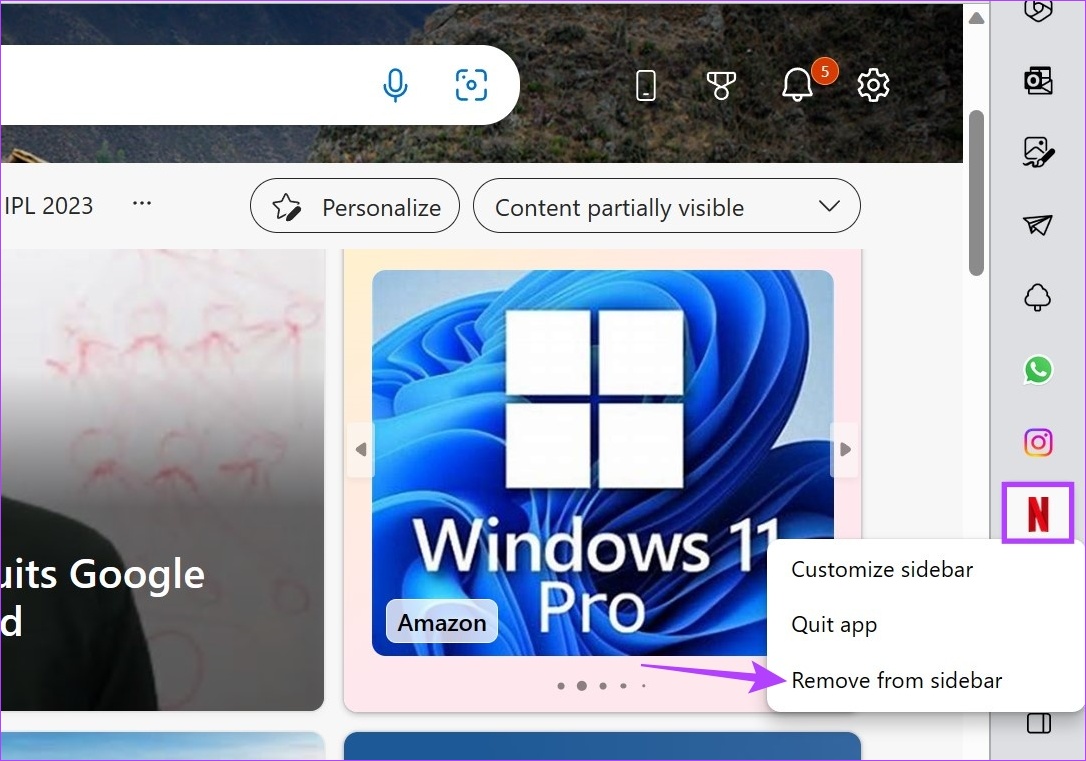Open more topics ellipsis menu
The width and height of the screenshot is (1086, 761).
point(142,204)
